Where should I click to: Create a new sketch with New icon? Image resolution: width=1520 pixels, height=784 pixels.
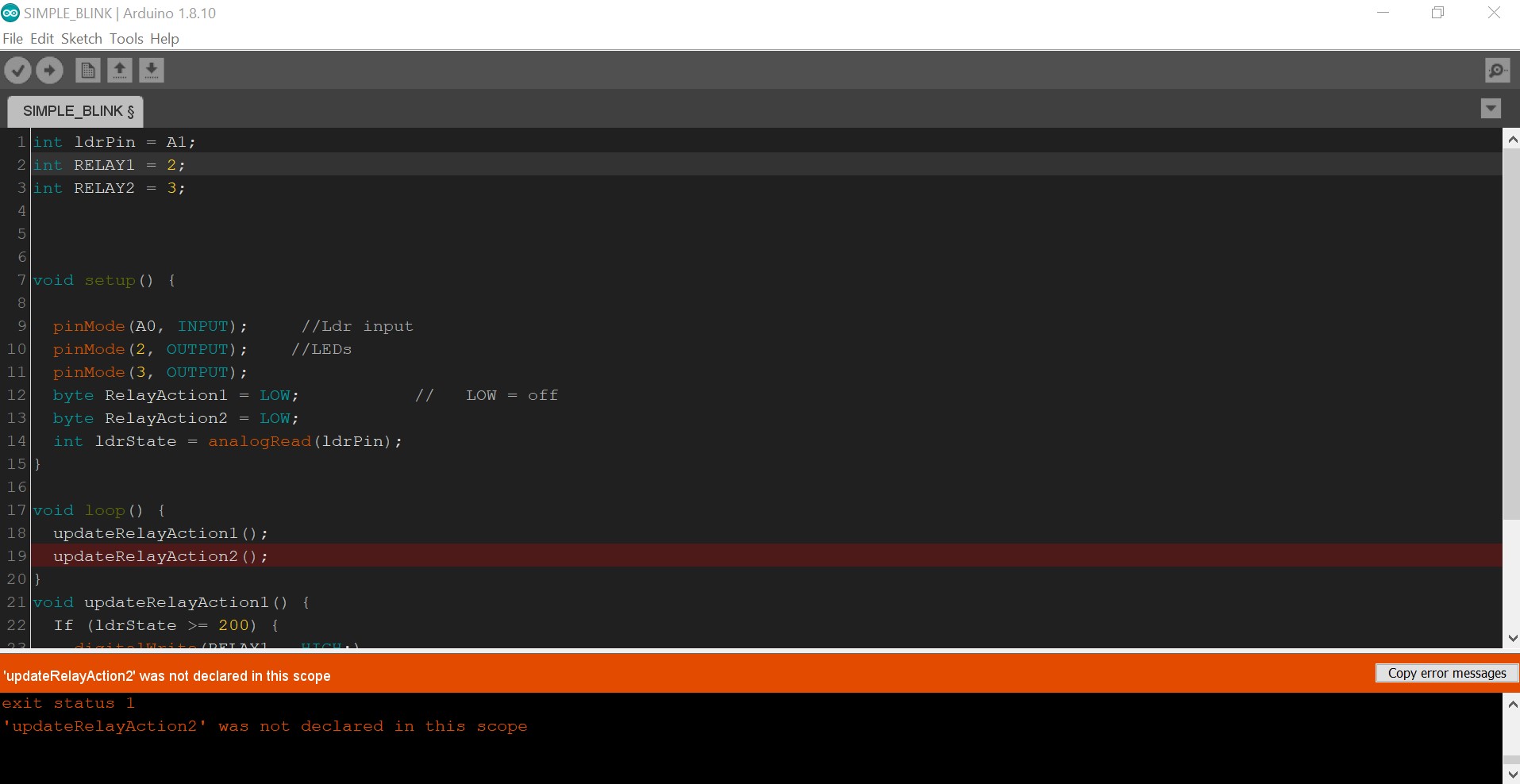click(88, 71)
